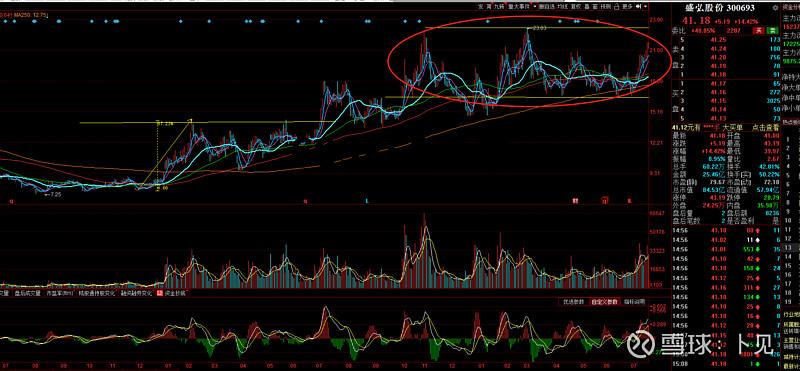Image resolution: width=800 pixels, height=371 pixels.
Task: Click the 九转 toolbar item
Action: pyautogui.click(x=498, y=7)
